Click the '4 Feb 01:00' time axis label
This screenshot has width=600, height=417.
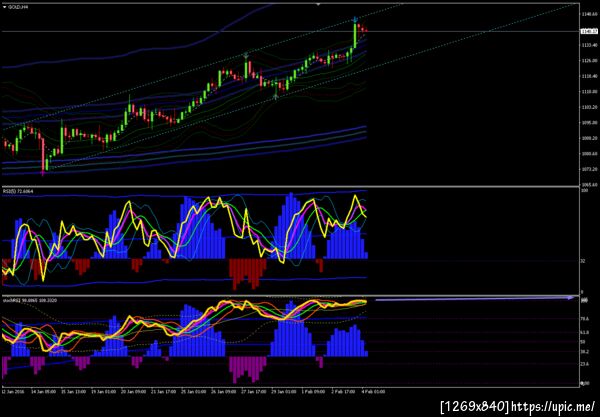373,392
